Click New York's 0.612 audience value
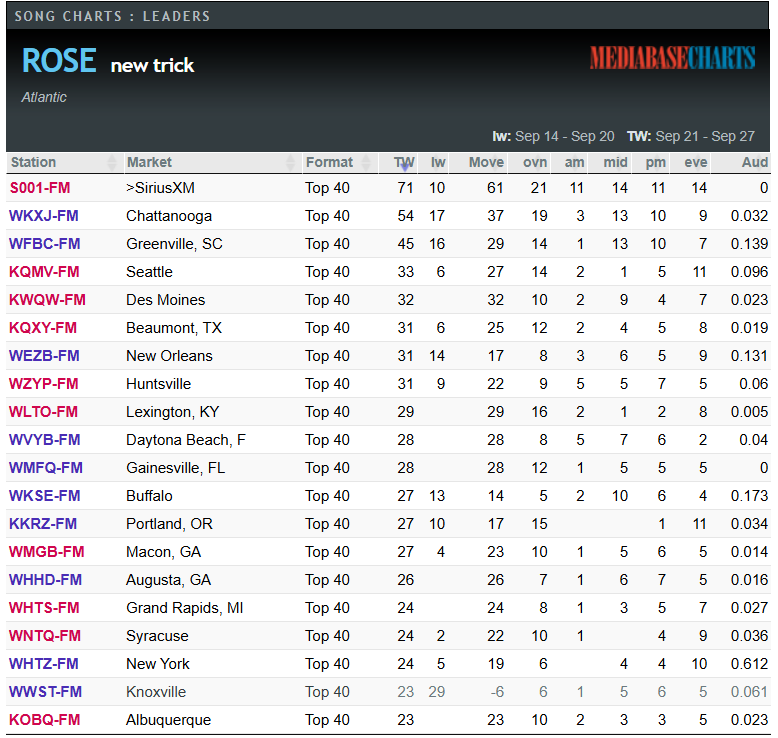 [749, 664]
